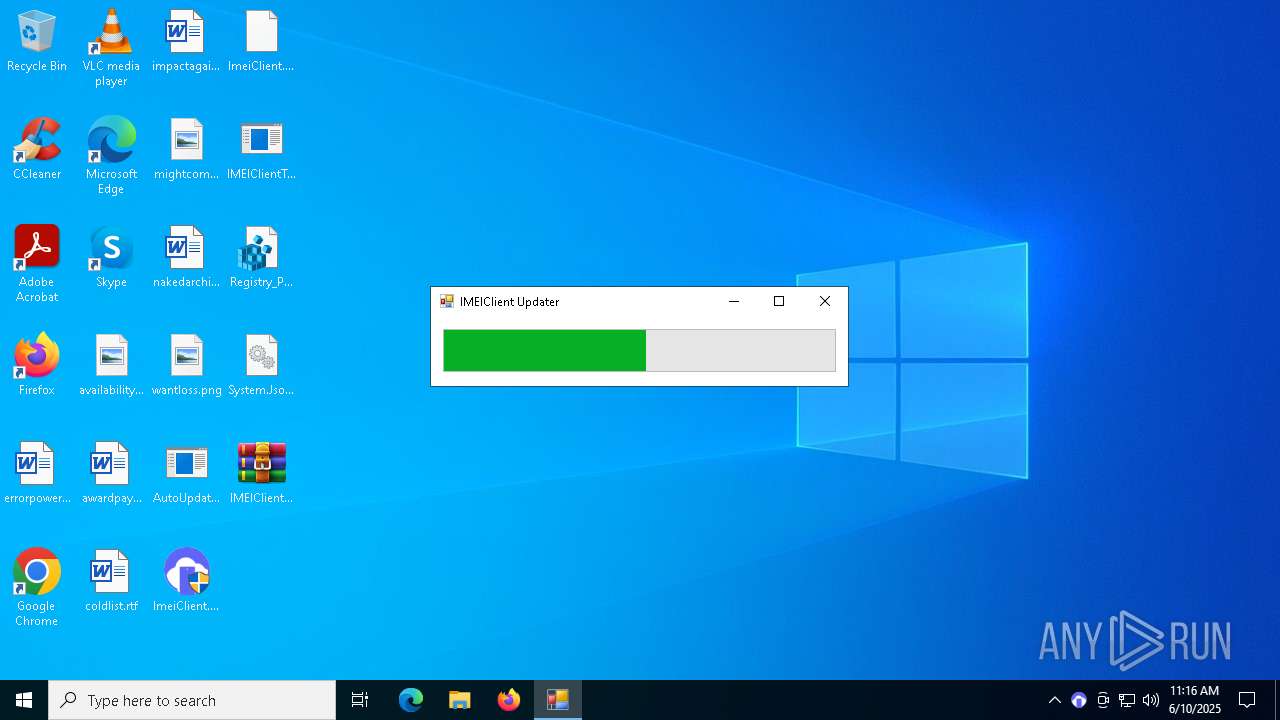
Task: Maximize the IMEIClient Updater window
Action: pyautogui.click(x=779, y=301)
